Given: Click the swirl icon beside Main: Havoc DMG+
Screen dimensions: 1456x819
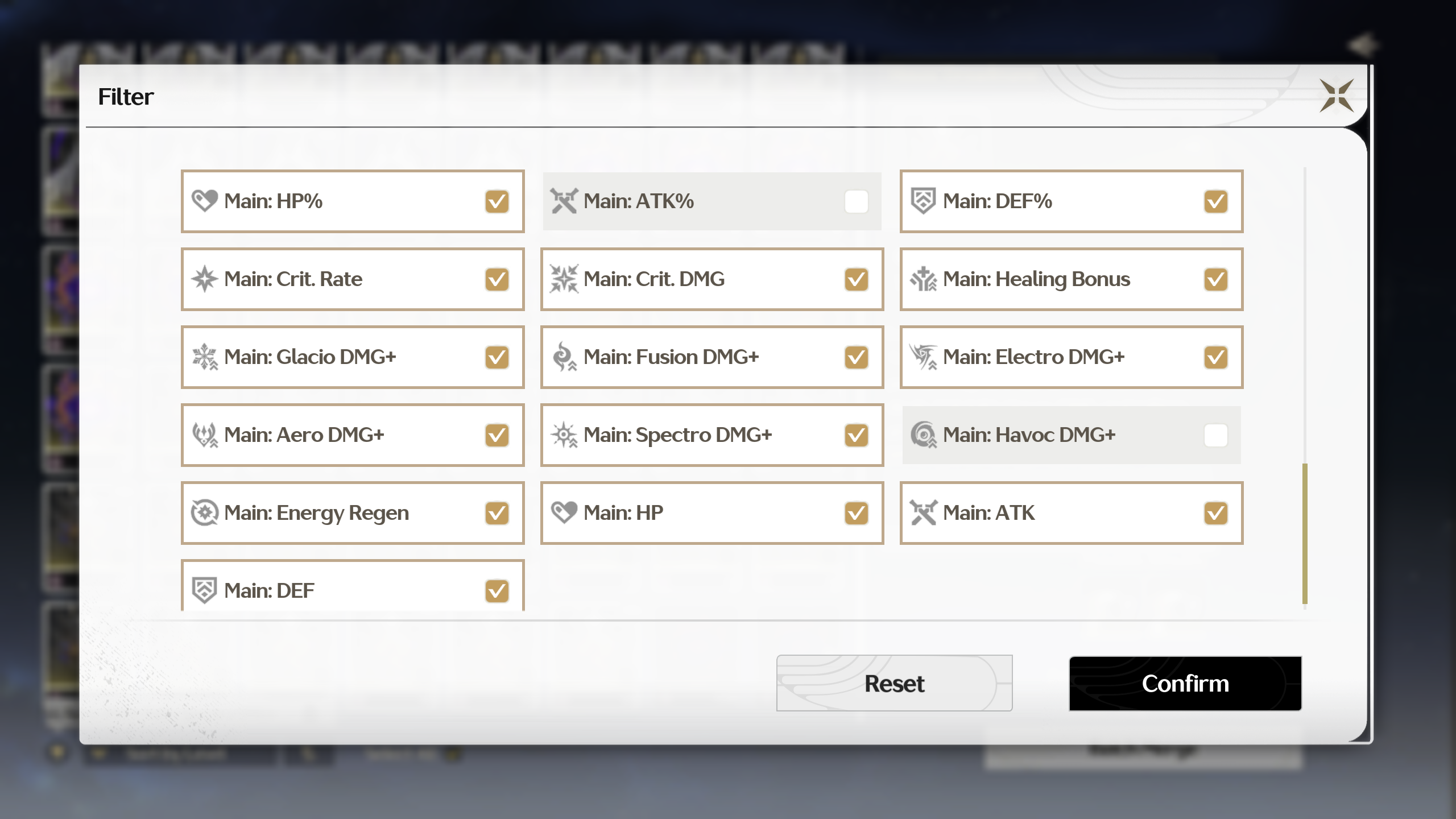Looking at the screenshot, I should coord(923,435).
